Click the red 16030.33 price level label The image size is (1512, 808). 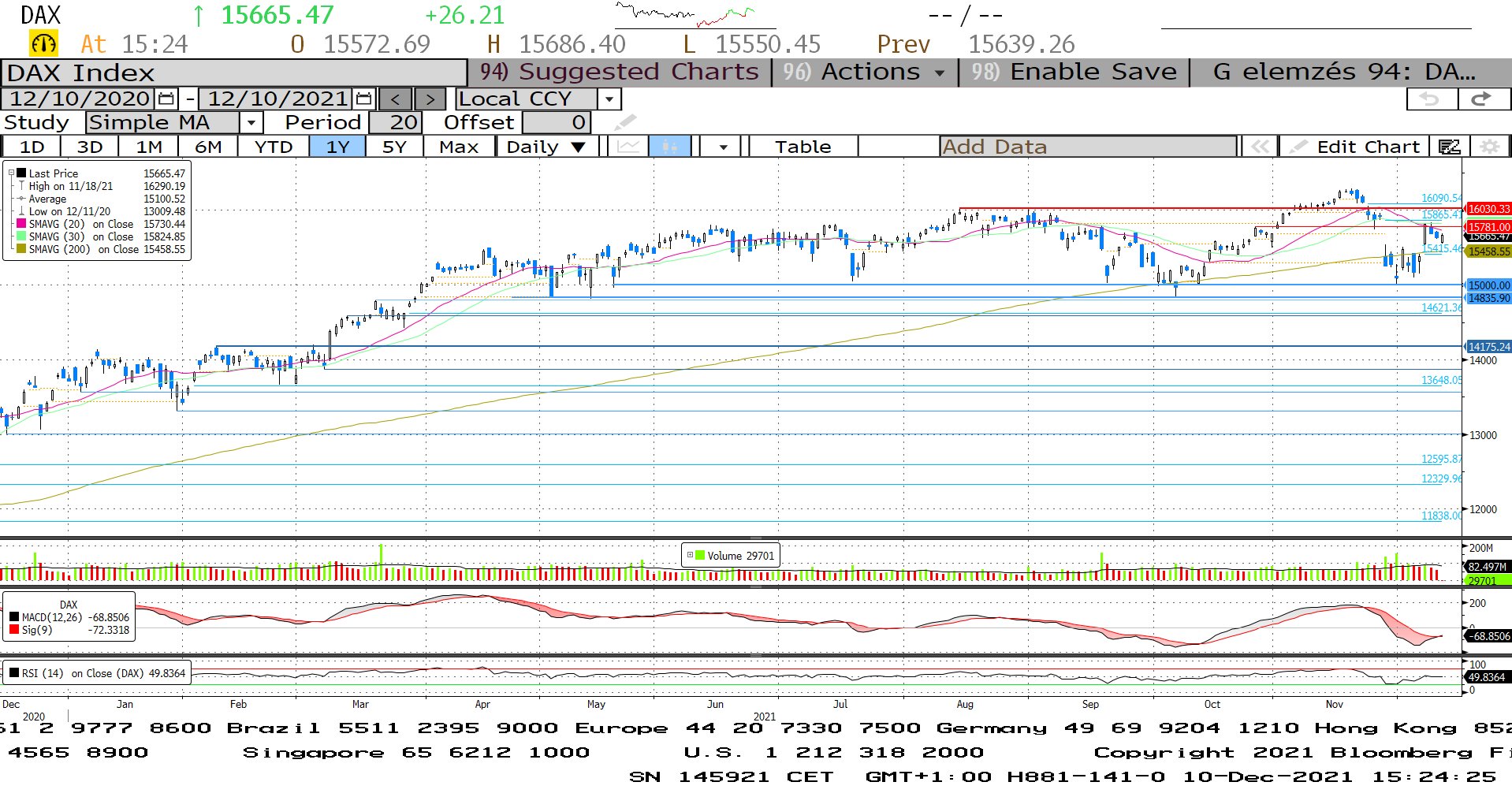pyautogui.click(x=1488, y=209)
